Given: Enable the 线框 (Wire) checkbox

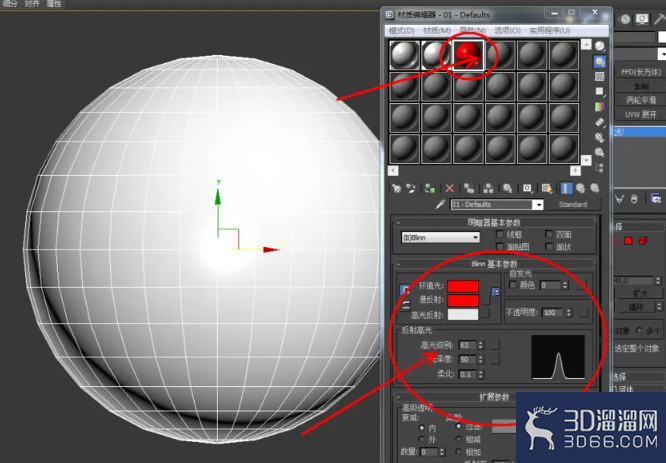Looking at the screenshot, I should click(500, 234).
